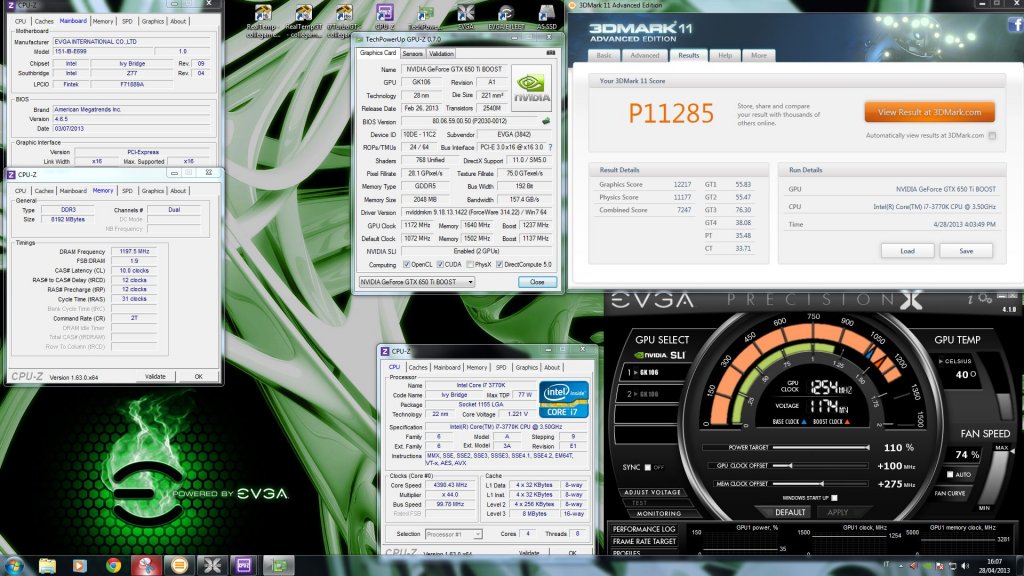Enable the Windows Start Up checkbox
The image size is (1024, 576).
pos(834,498)
